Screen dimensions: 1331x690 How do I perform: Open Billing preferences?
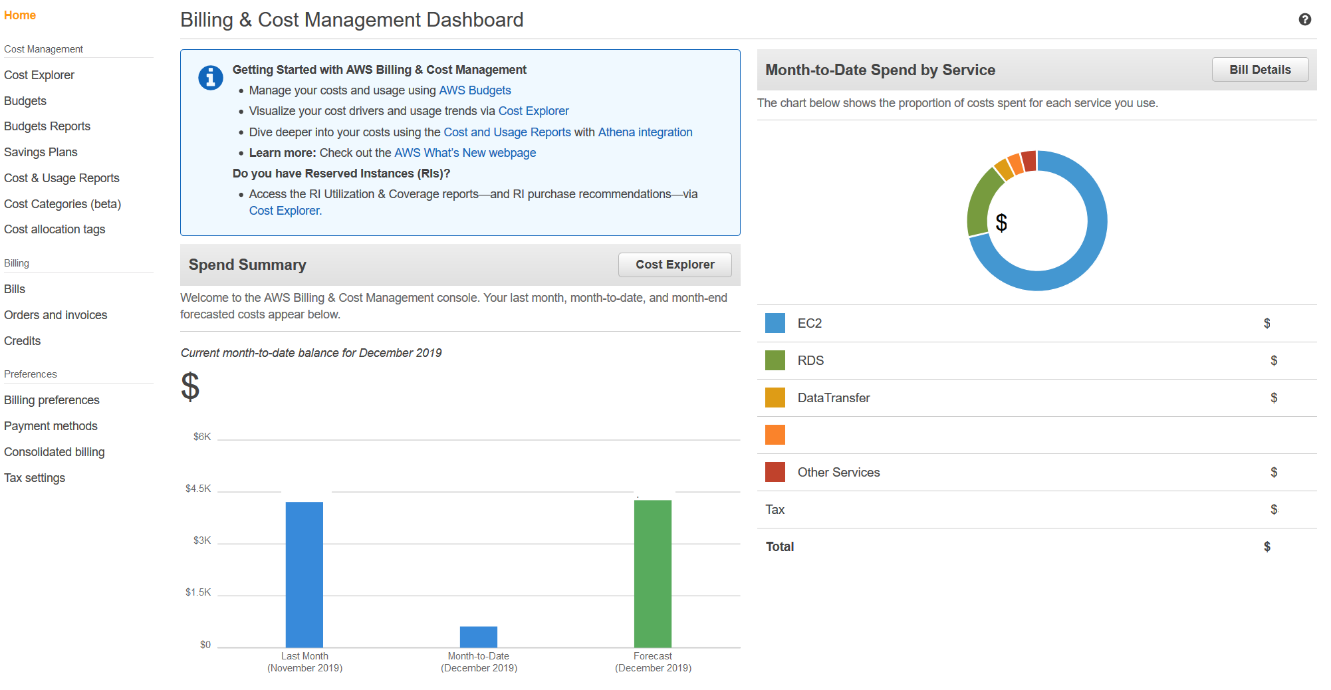[x=52, y=400]
